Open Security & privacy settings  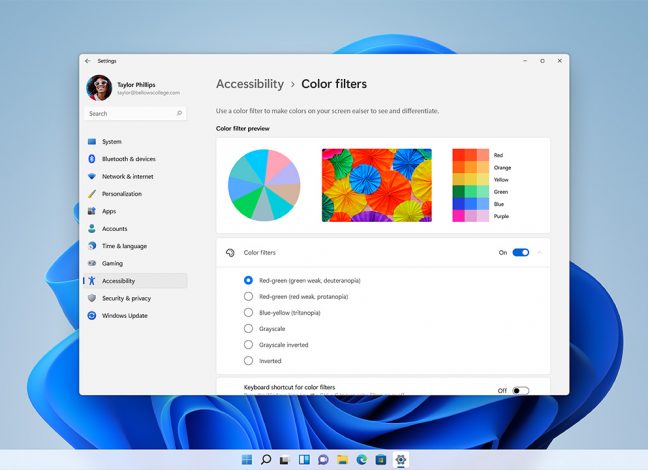136,298
